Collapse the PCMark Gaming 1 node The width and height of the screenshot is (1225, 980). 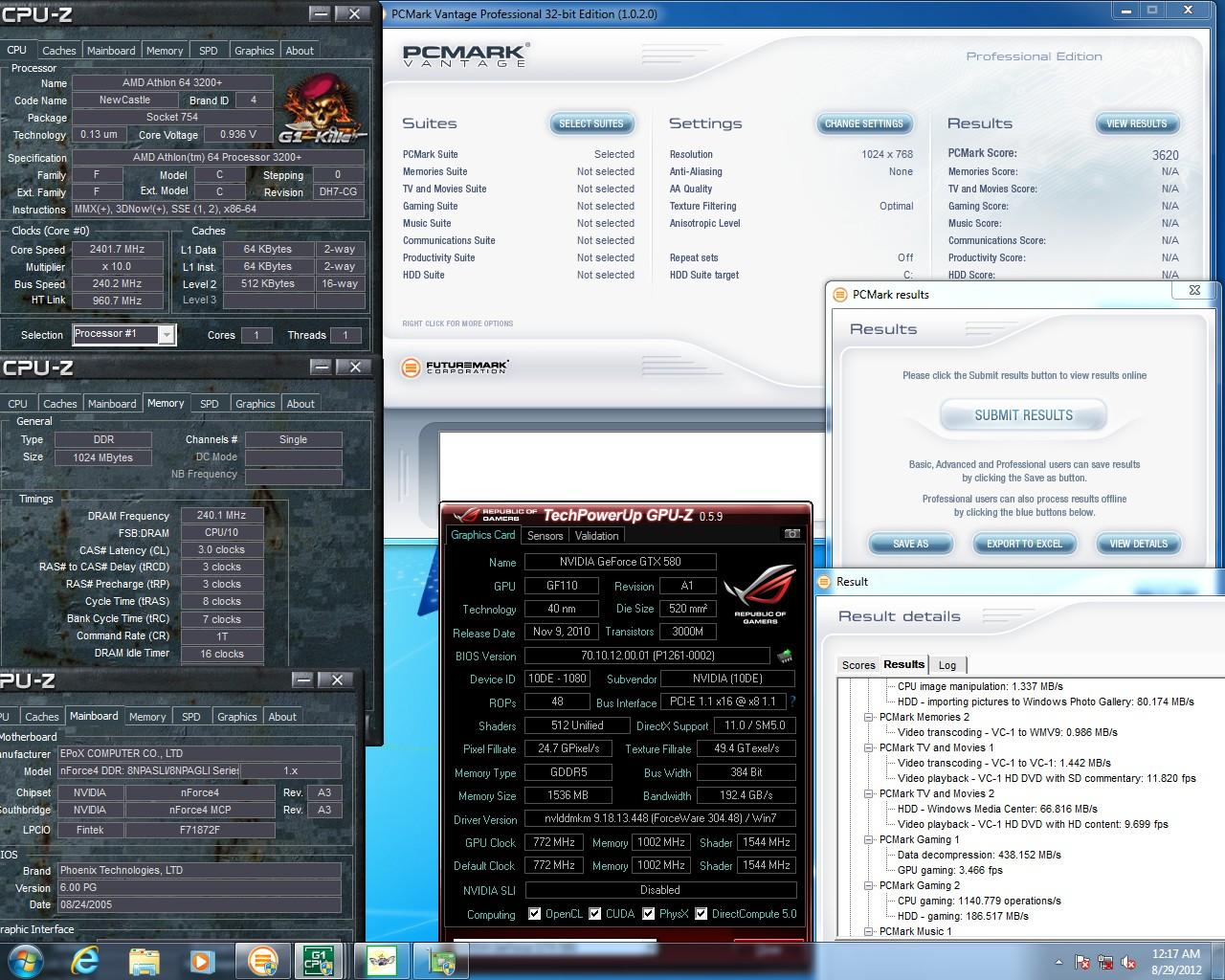(869, 839)
